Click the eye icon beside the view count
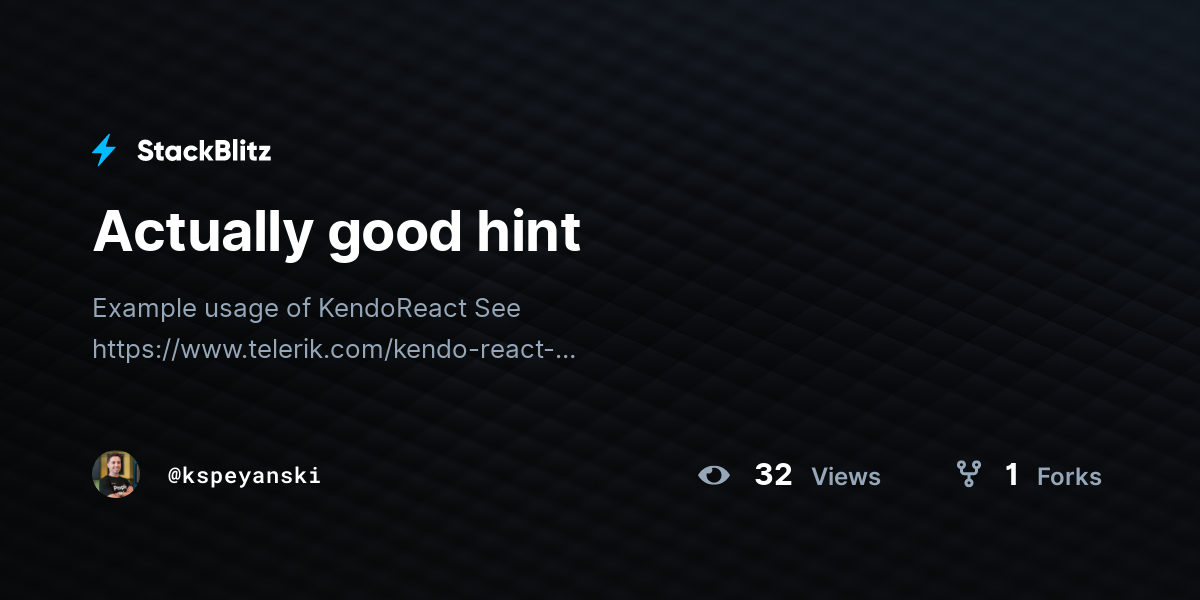This screenshot has height=600, width=1200. coord(714,475)
